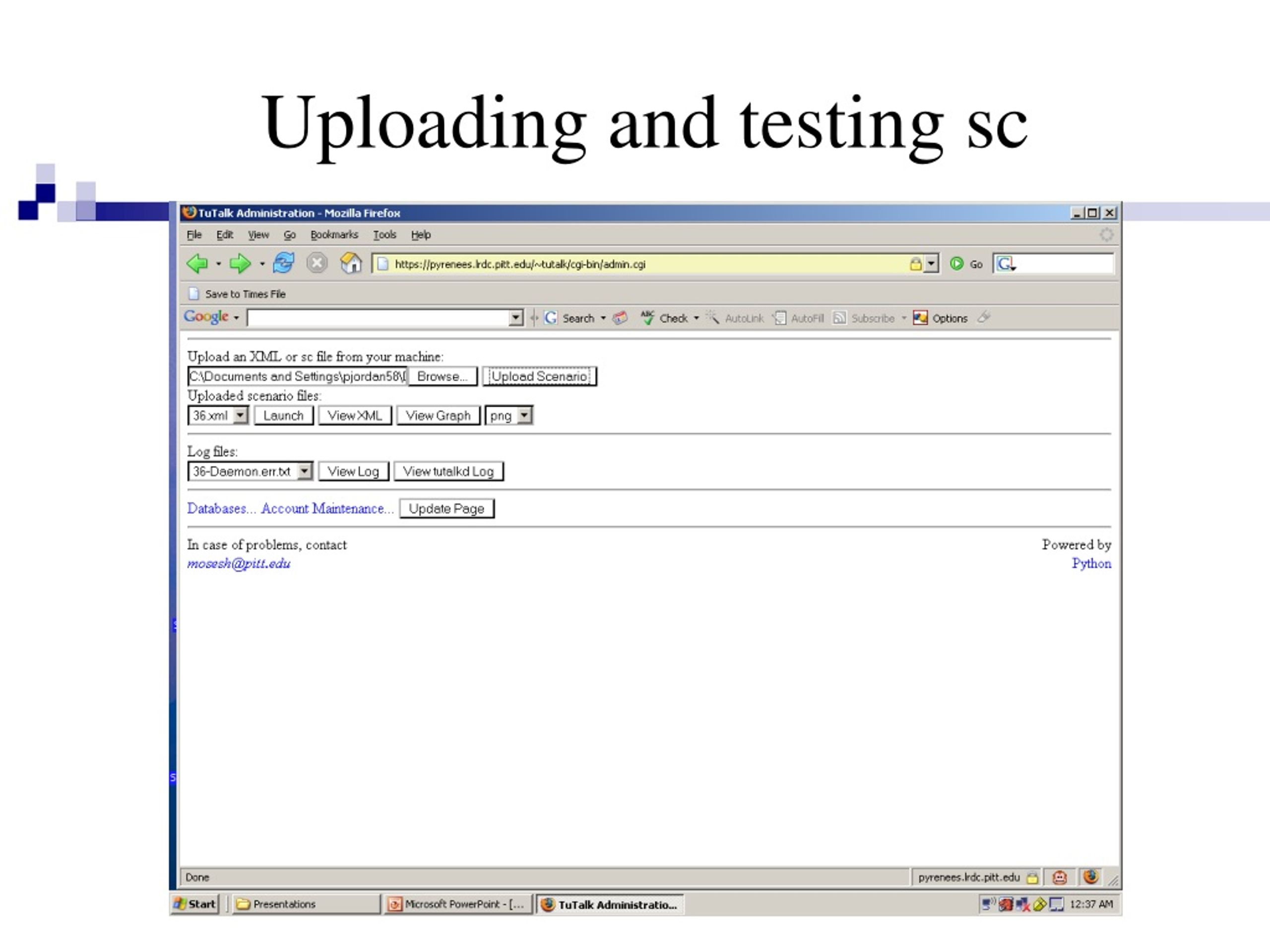The width and height of the screenshot is (1270, 952).
Task: Open Google toolbar Options
Action: (x=940, y=318)
